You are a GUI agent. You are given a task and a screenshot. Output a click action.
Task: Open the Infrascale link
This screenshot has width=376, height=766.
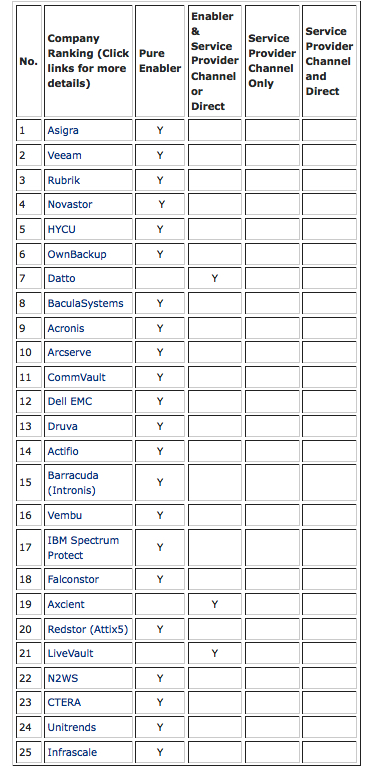click(x=72, y=752)
